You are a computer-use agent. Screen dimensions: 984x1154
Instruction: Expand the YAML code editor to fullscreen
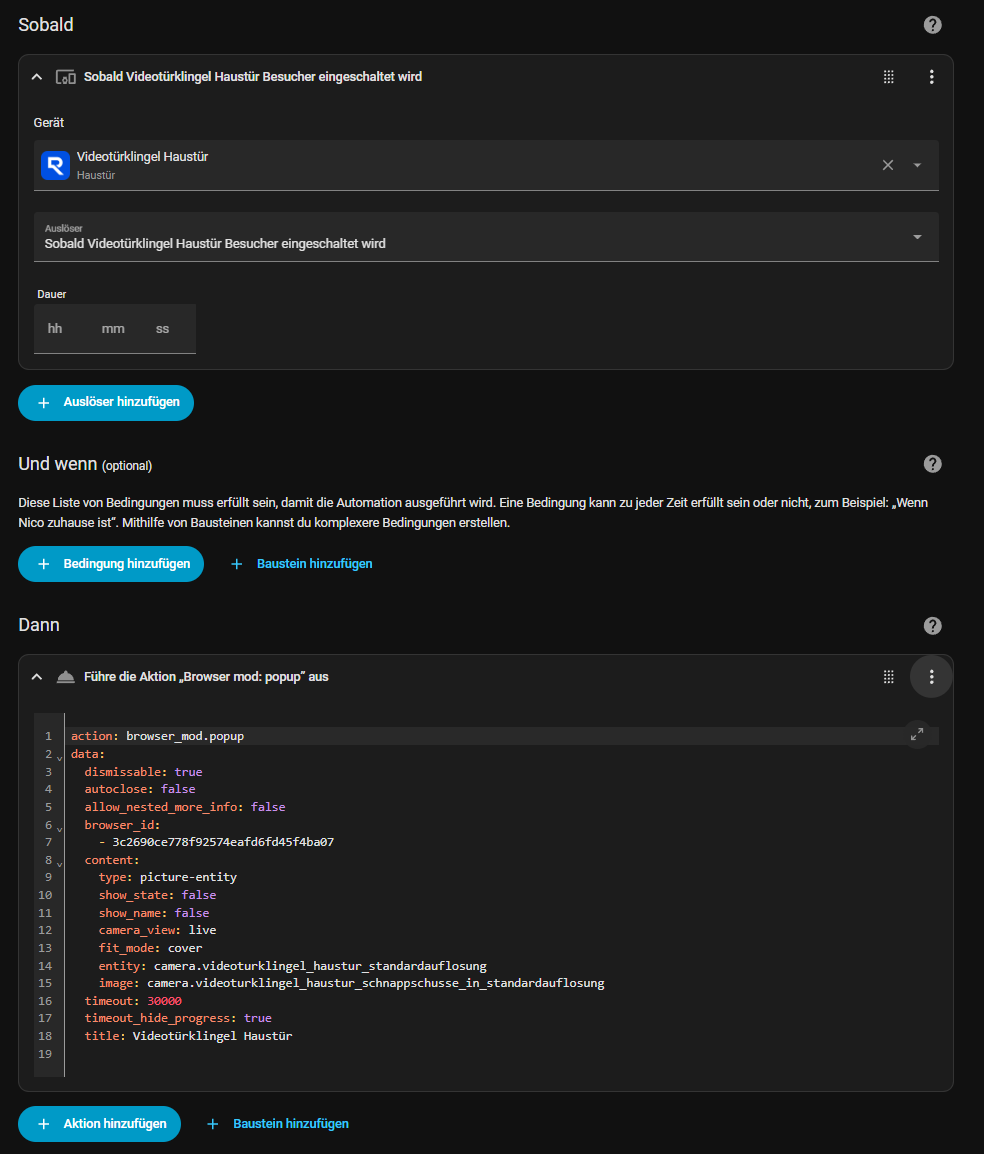(917, 734)
